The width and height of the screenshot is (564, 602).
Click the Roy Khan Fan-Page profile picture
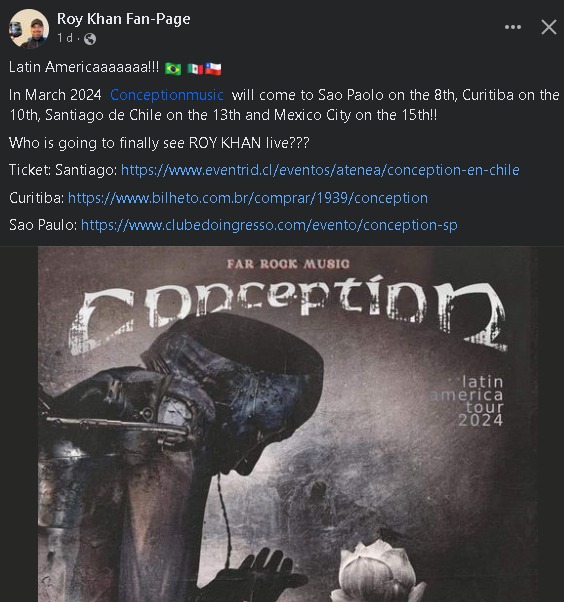point(29,29)
